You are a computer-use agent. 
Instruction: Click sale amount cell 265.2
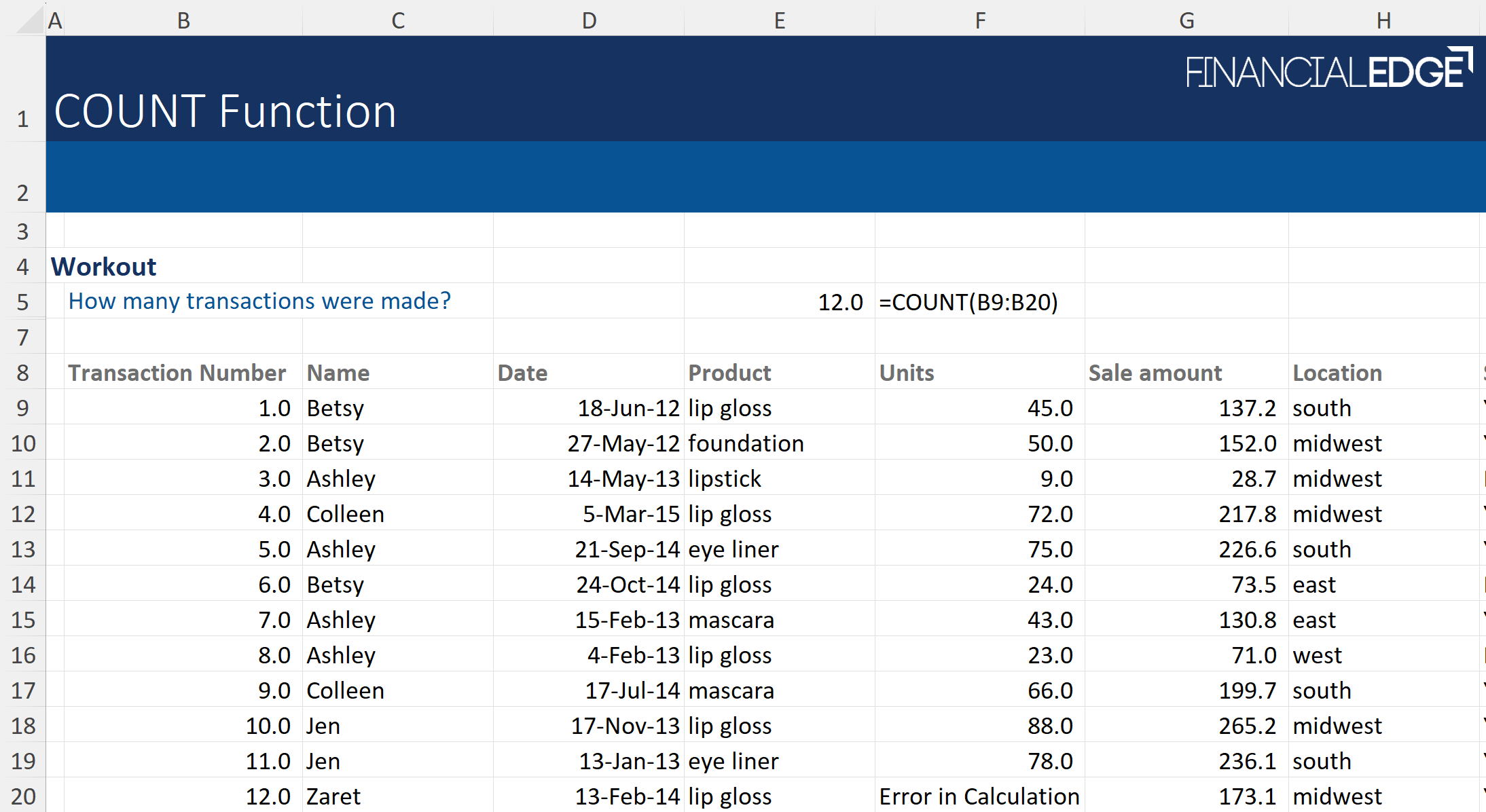coord(1247,725)
